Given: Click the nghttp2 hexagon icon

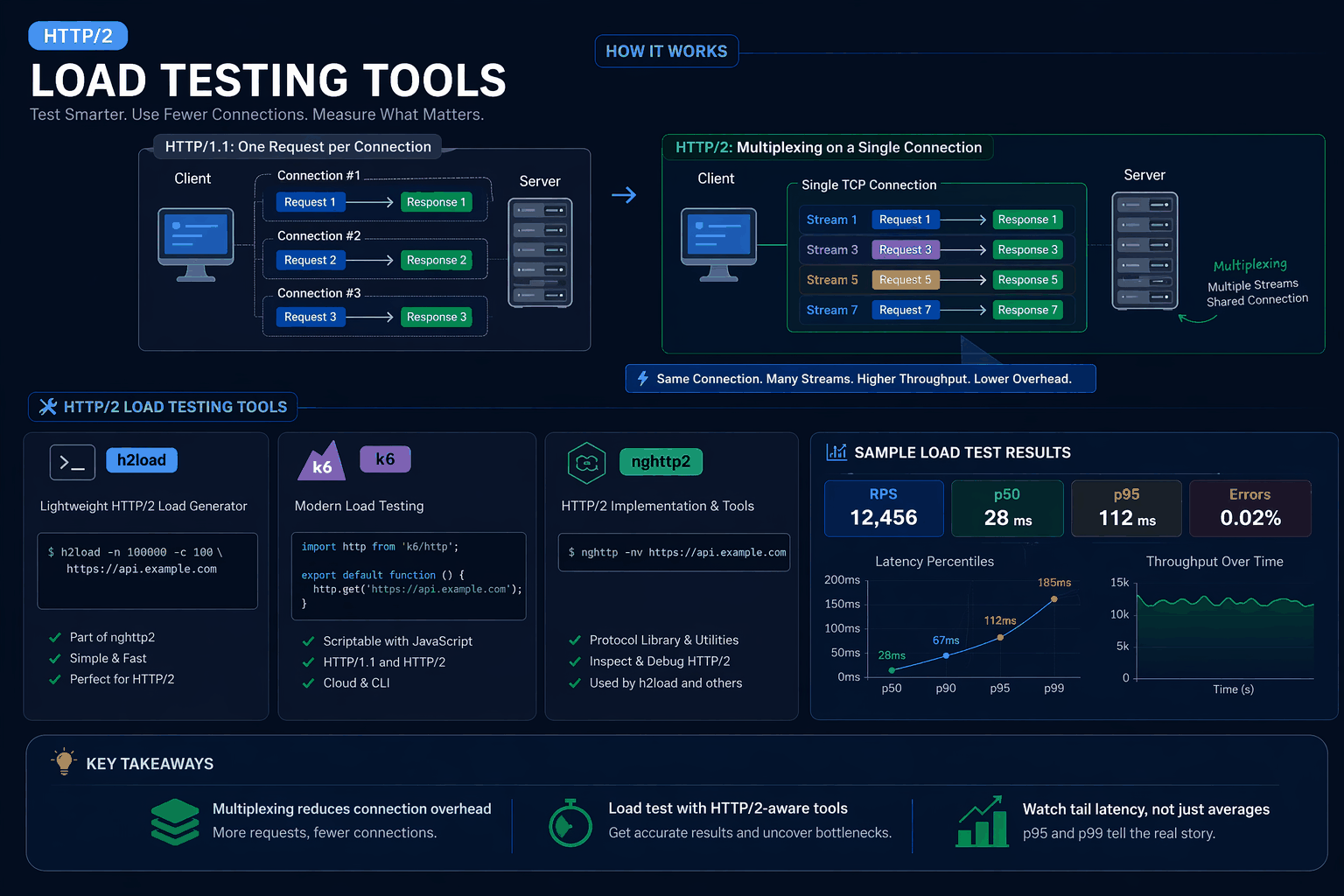Looking at the screenshot, I should click(587, 464).
